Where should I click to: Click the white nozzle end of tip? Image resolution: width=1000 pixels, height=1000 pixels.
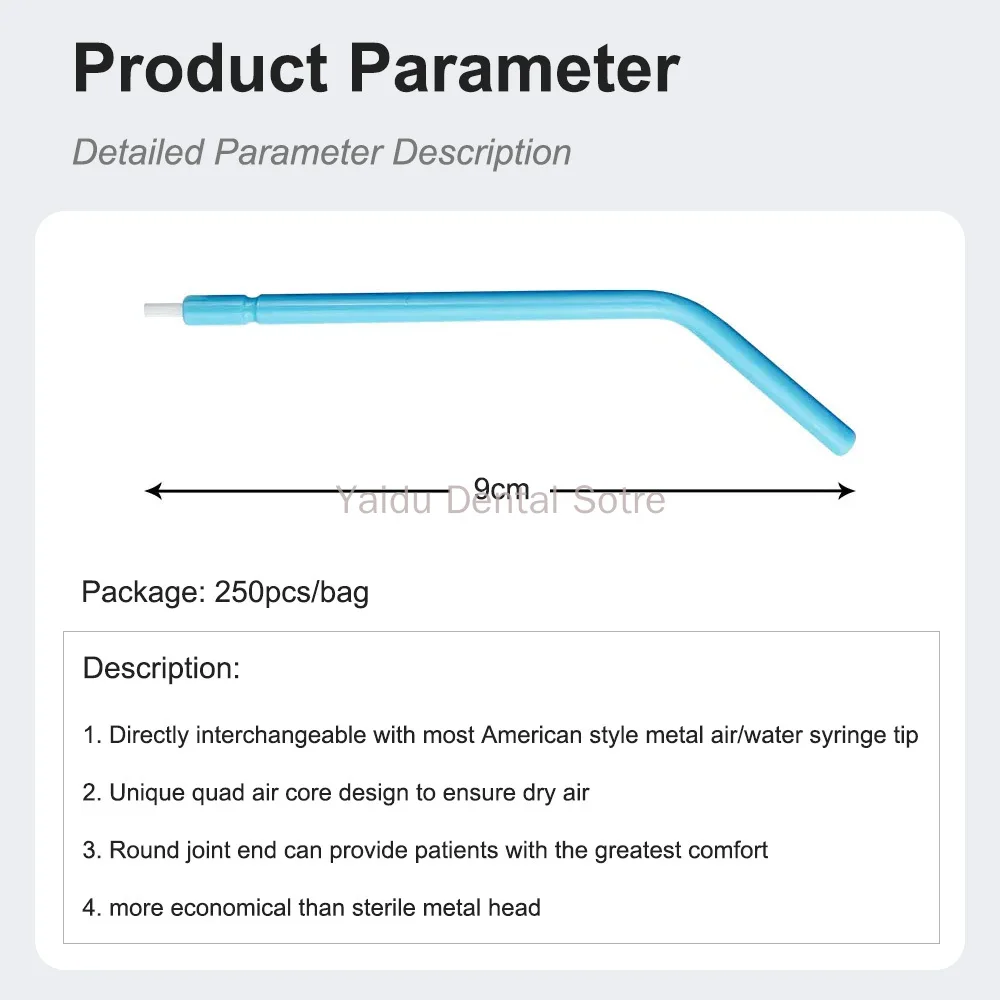click(163, 309)
